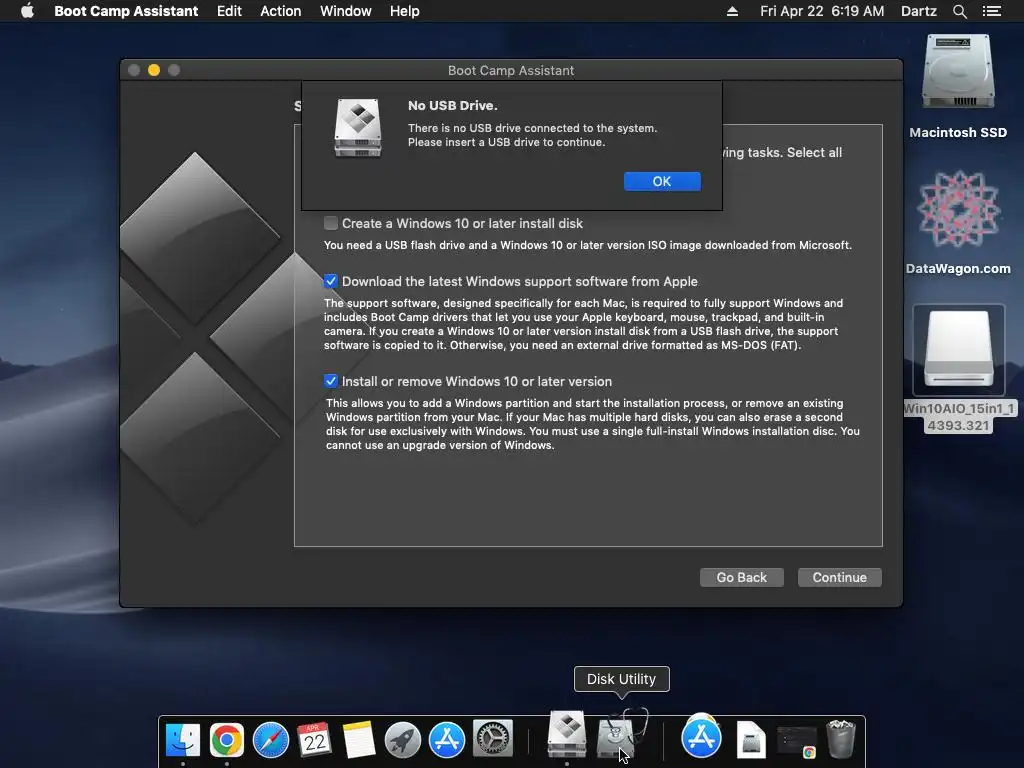Click the 'You need a USB flash drive' description
Image resolution: width=1024 pixels, height=768 pixels.
(588, 246)
